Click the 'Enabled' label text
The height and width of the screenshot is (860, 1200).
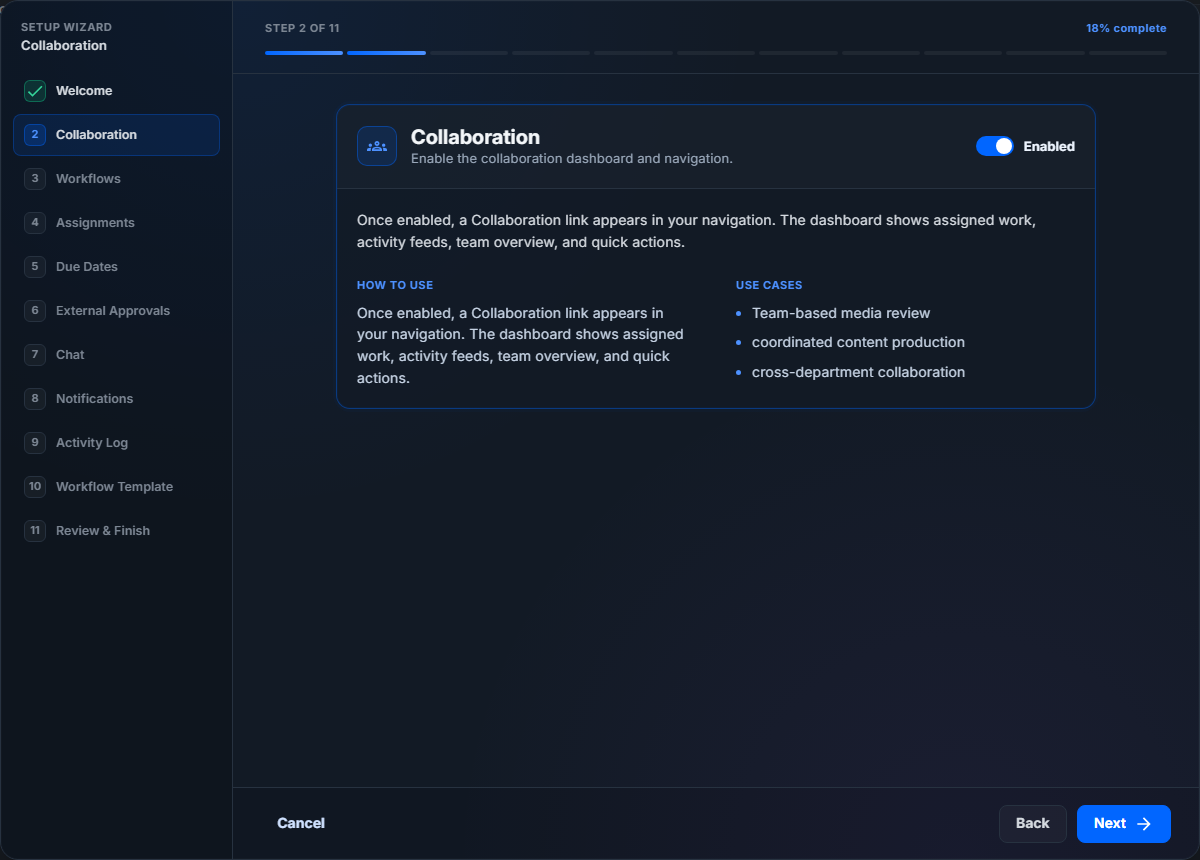1049,146
